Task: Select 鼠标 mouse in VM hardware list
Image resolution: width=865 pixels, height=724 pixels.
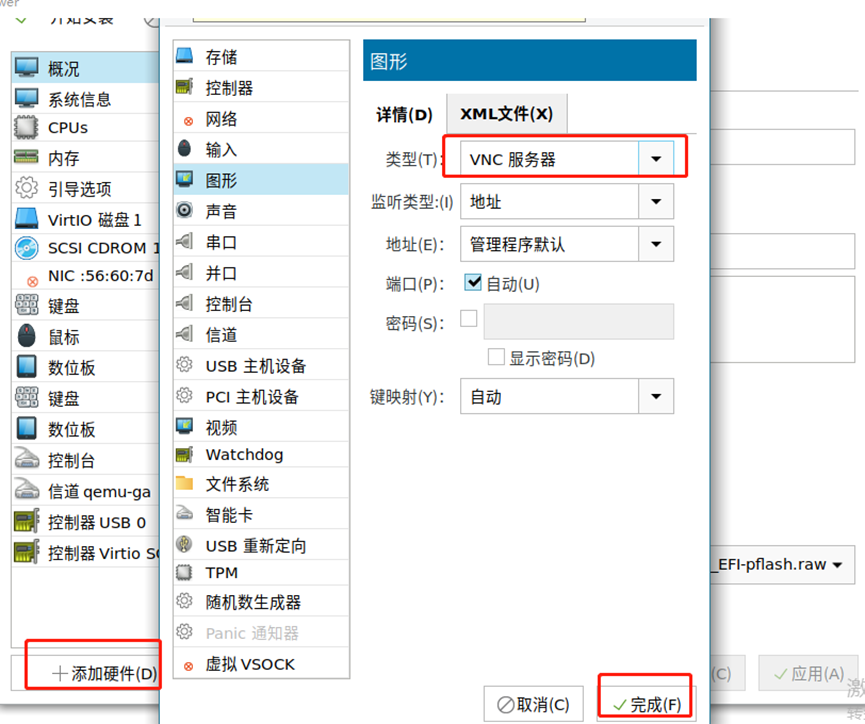Action: [86, 336]
